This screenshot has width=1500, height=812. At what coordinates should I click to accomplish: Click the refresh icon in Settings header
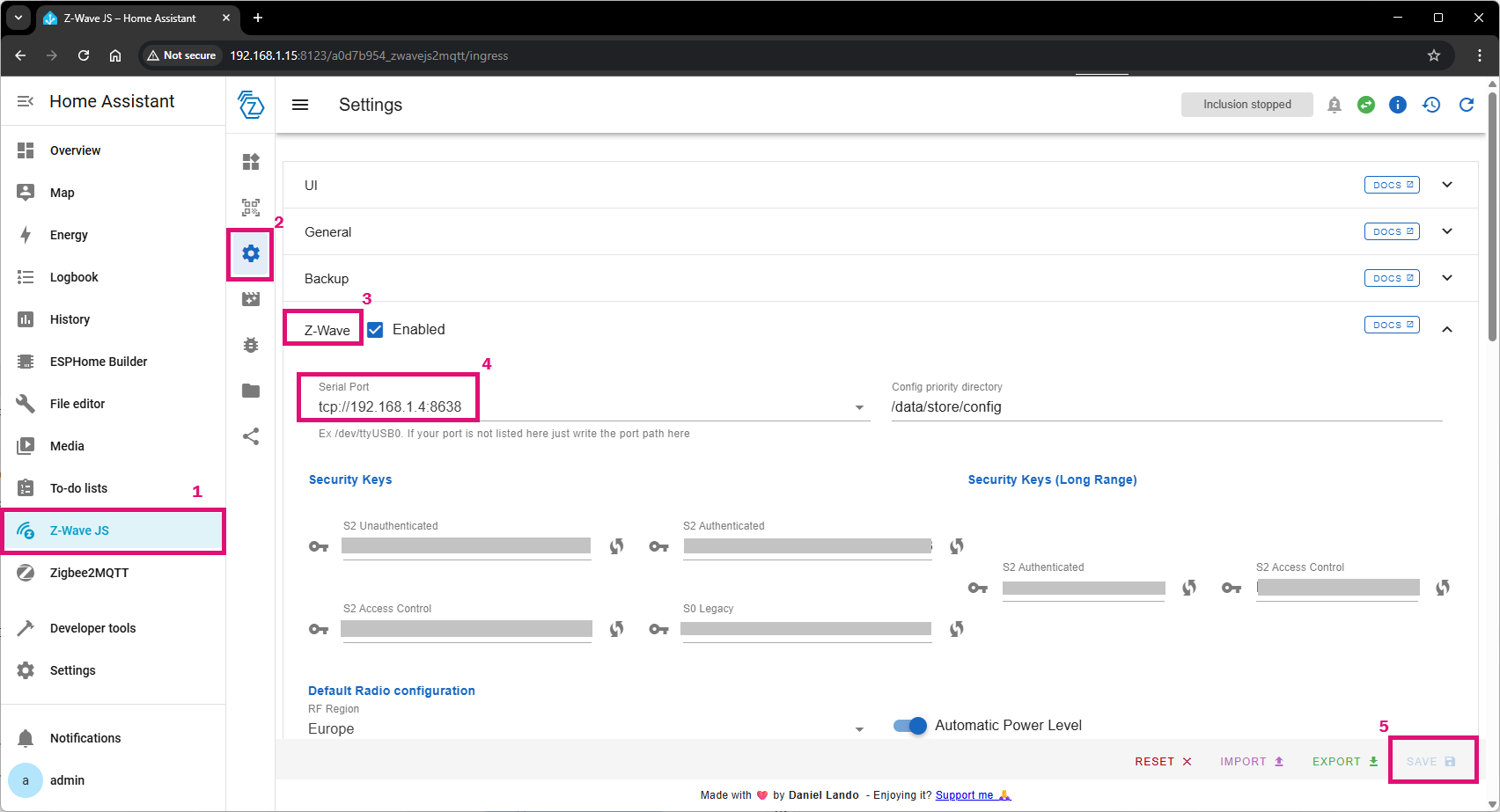[x=1467, y=105]
